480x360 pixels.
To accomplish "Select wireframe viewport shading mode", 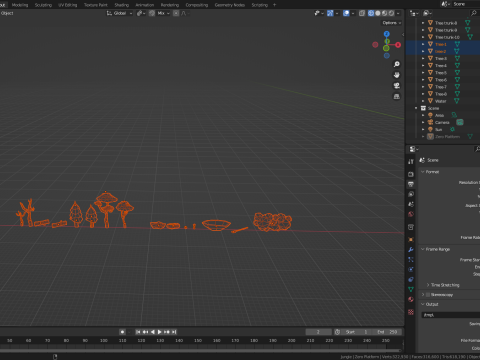I will tap(371, 13).
